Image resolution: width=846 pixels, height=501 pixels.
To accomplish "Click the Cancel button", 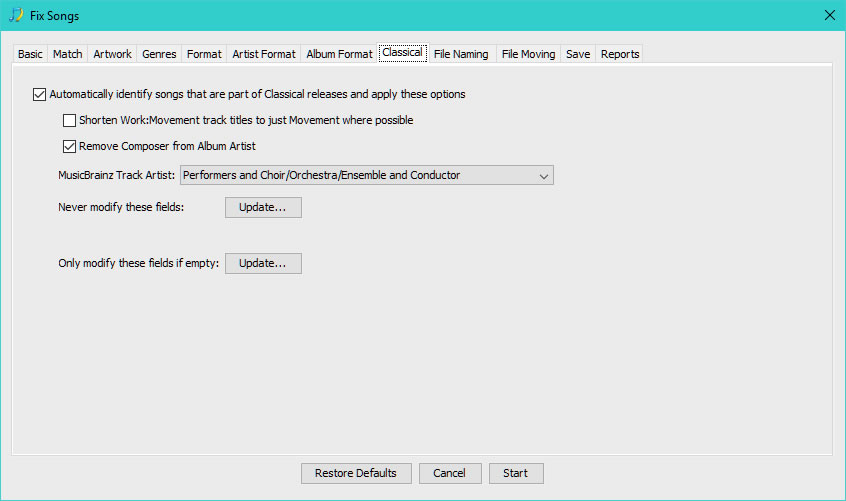I will pos(450,473).
